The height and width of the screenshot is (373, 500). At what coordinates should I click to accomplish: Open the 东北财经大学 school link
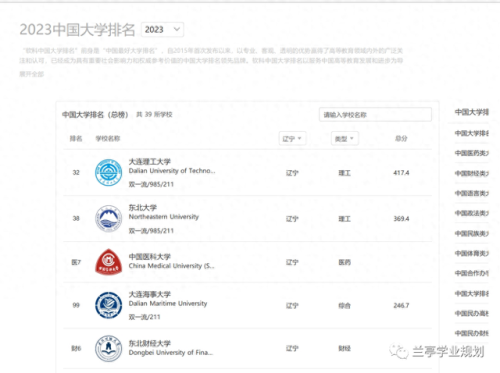click(x=150, y=343)
